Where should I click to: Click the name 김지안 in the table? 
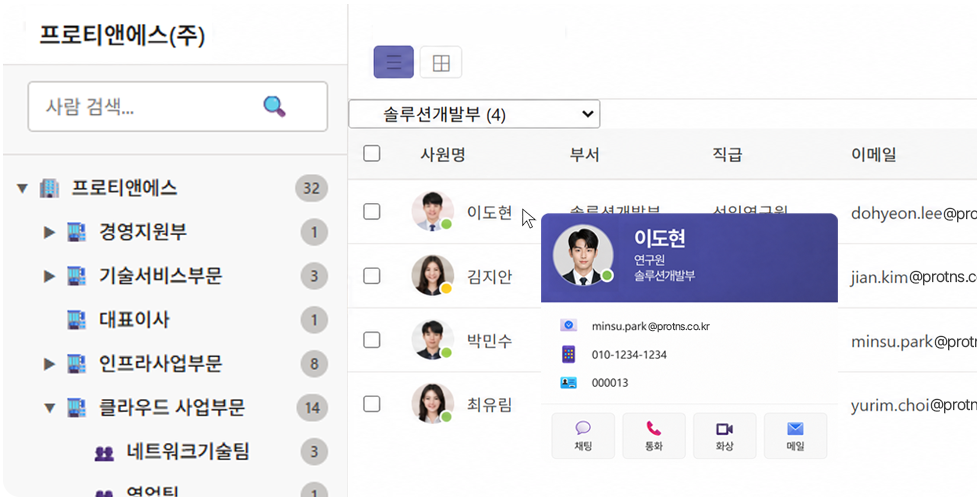pyautogui.click(x=489, y=276)
